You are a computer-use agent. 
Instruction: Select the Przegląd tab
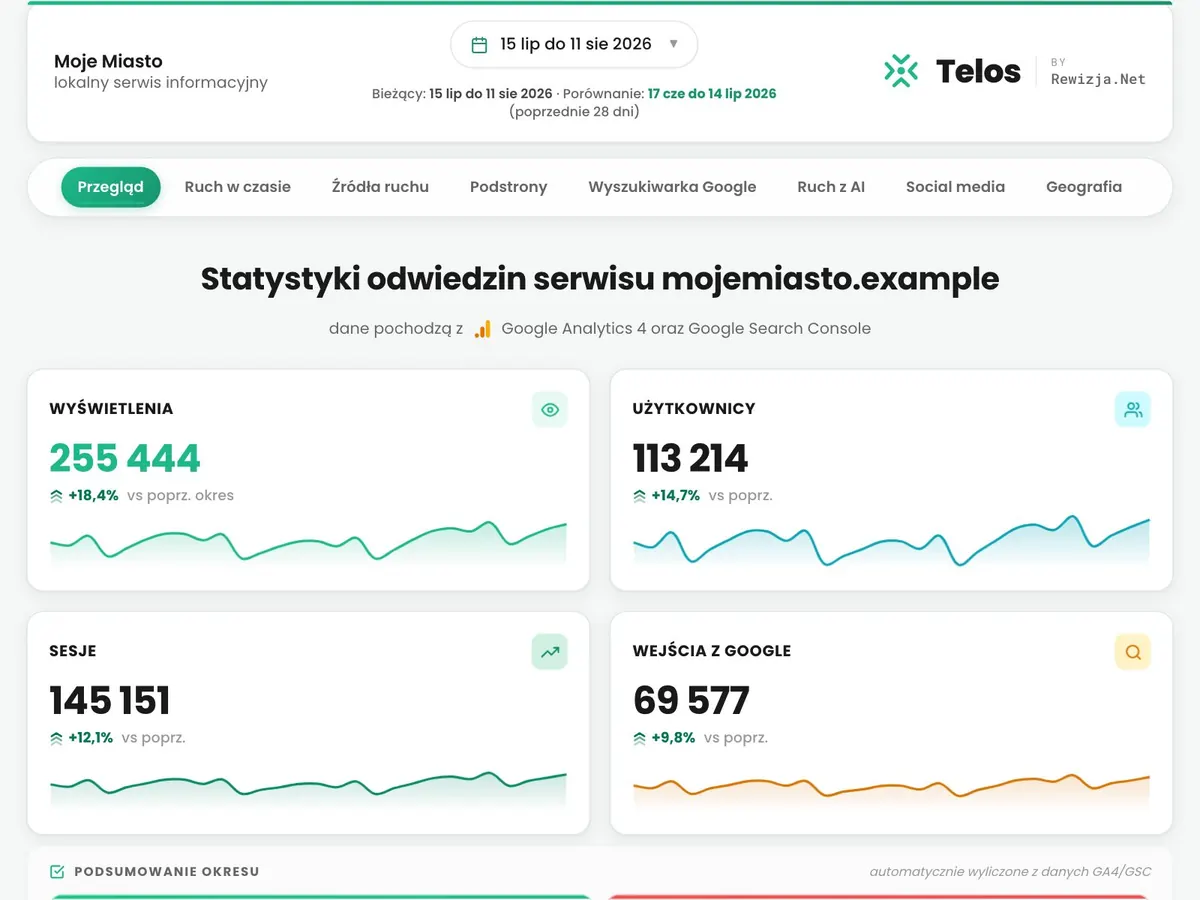[x=111, y=187]
